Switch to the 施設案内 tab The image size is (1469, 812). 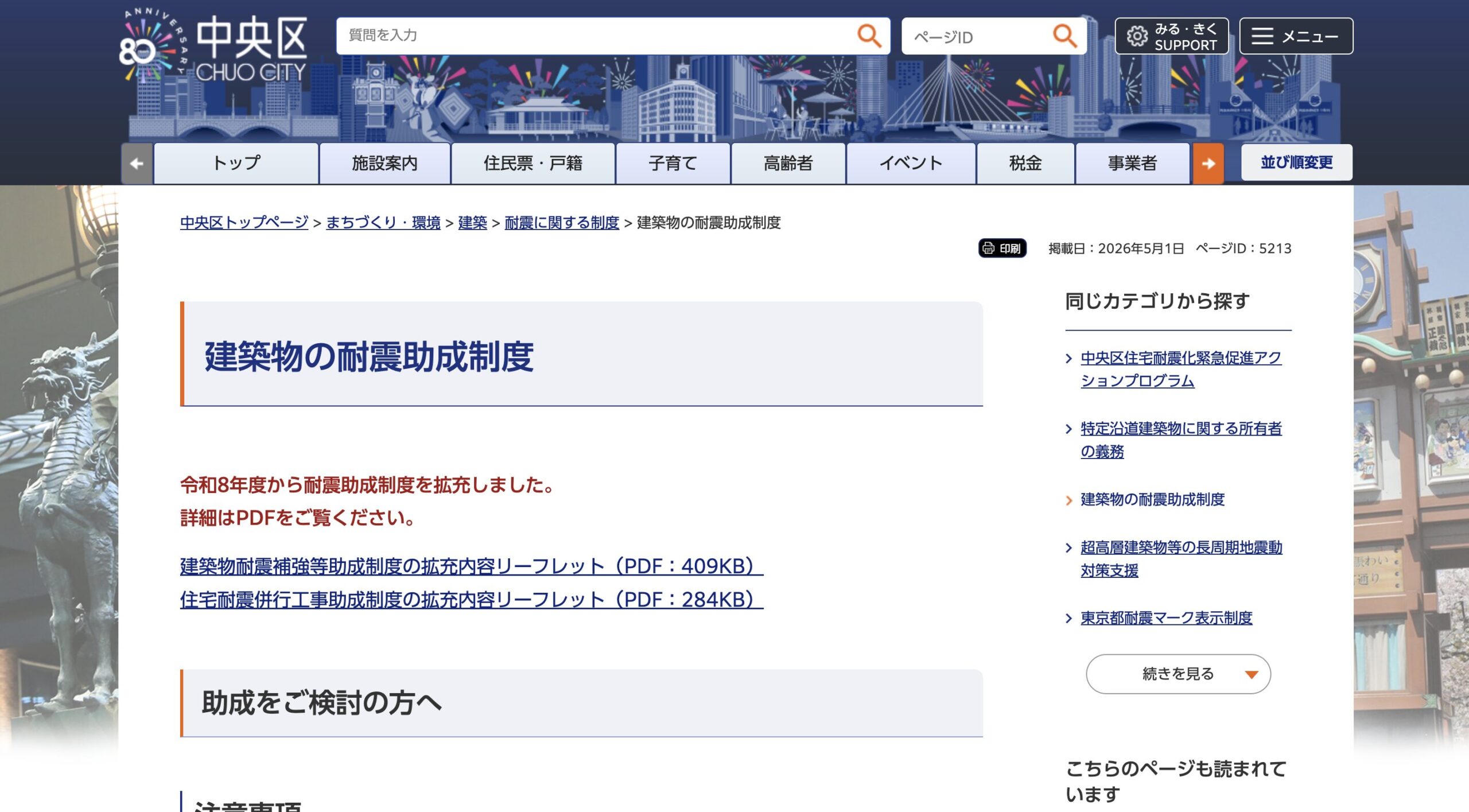click(384, 164)
